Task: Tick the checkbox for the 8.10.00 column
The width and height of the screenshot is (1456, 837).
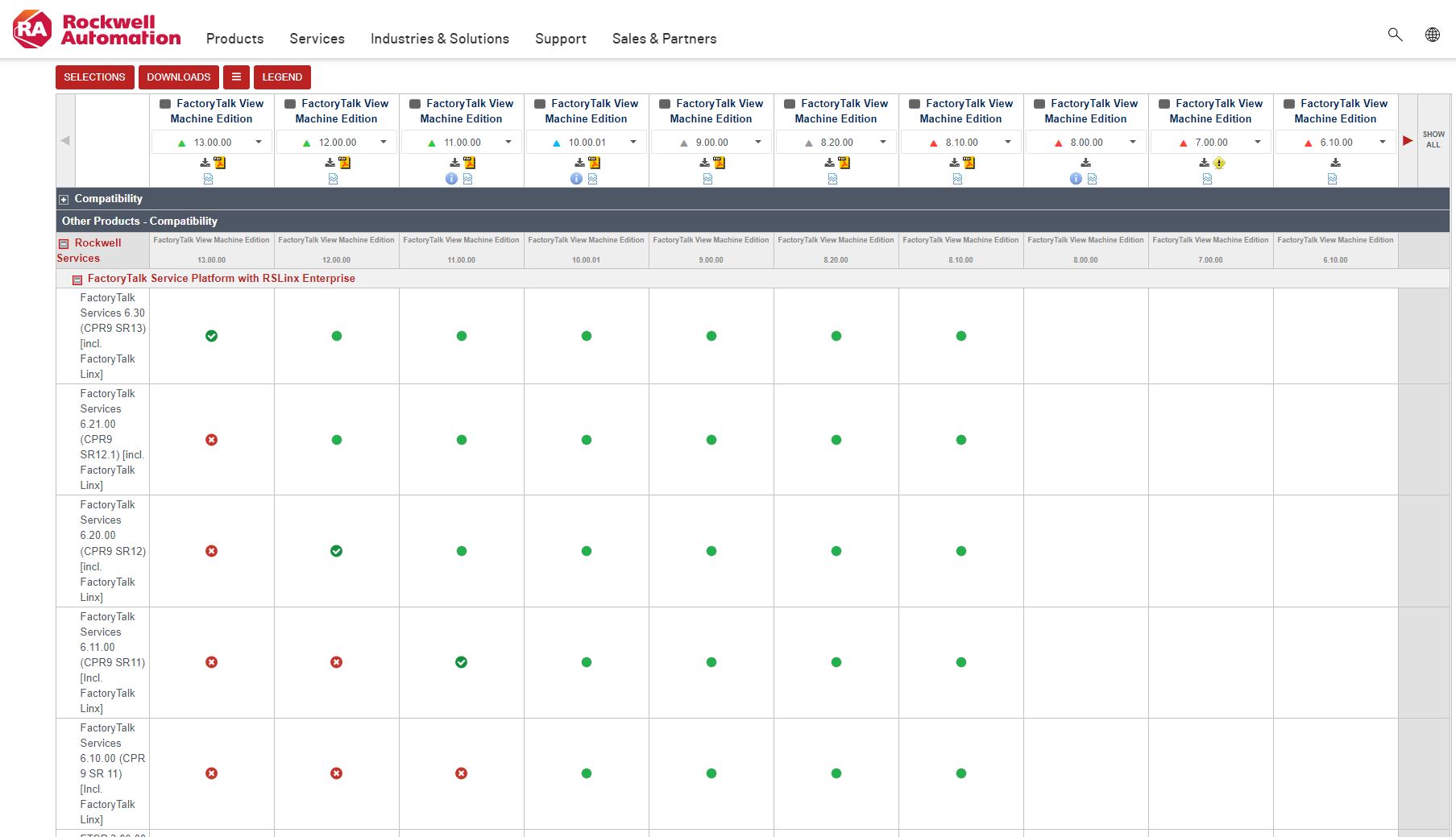Action: click(x=915, y=104)
